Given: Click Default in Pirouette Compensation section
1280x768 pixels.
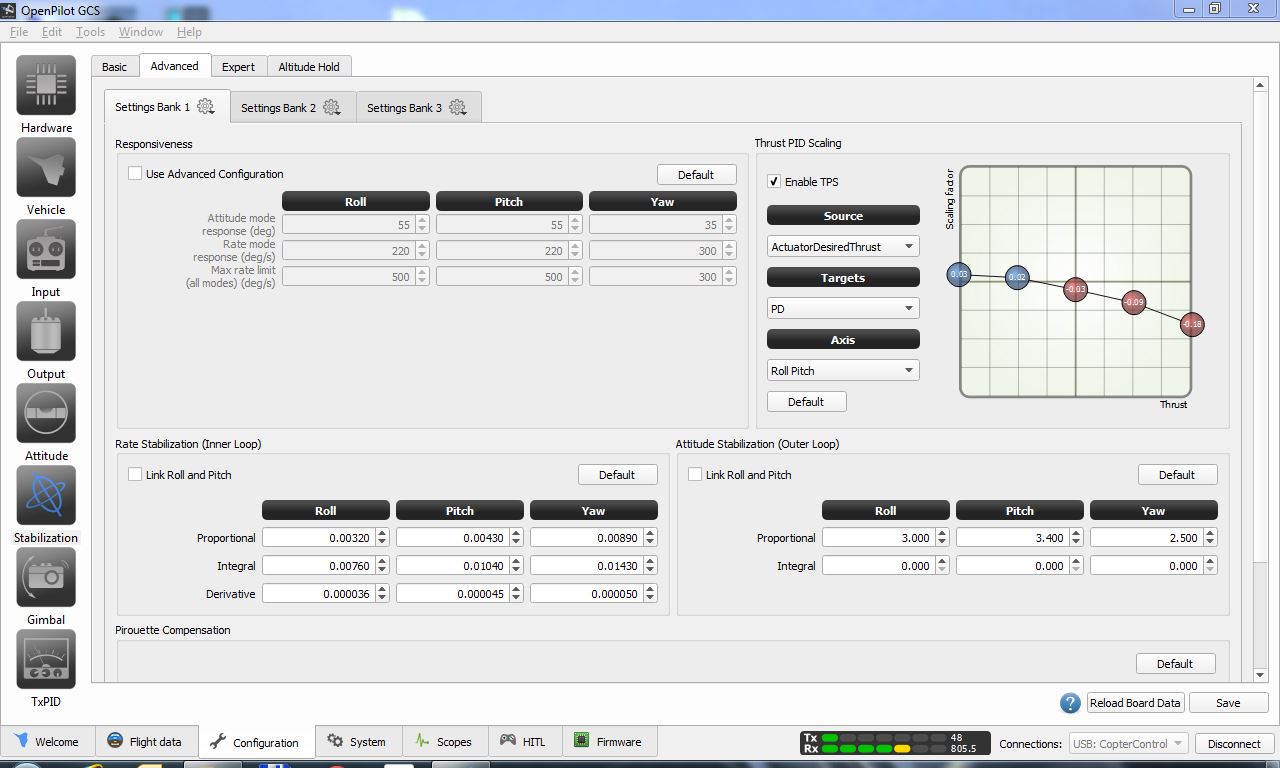Looking at the screenshot, I should pos(1175,663).
